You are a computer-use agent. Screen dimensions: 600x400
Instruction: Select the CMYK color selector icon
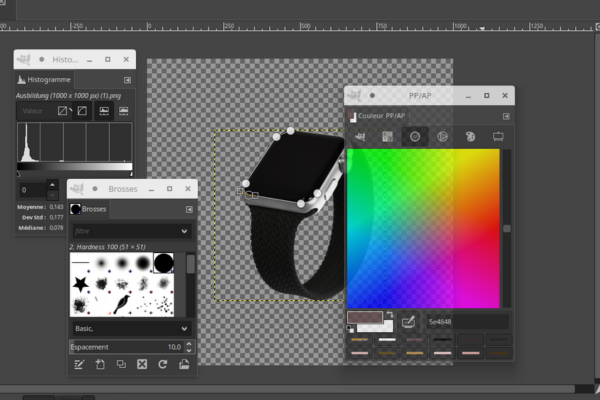click(x=386, y=136)
